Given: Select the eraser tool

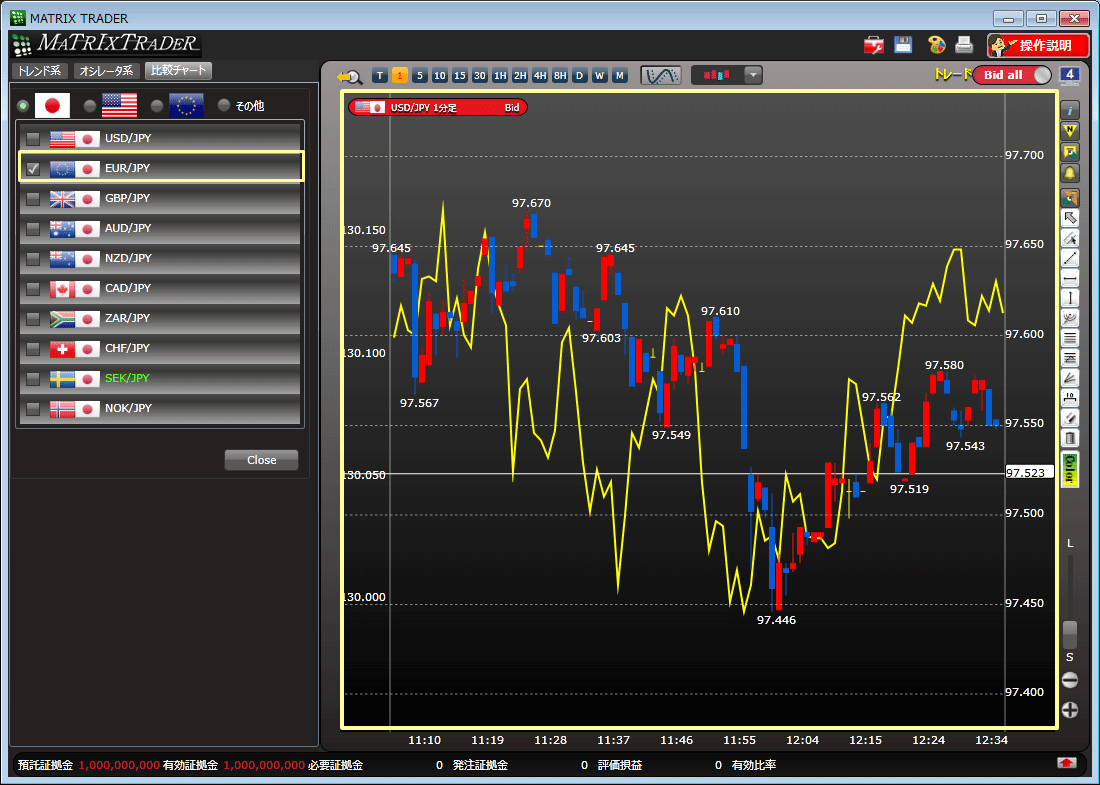Looking at the screenshot, I should (1069, 419).
